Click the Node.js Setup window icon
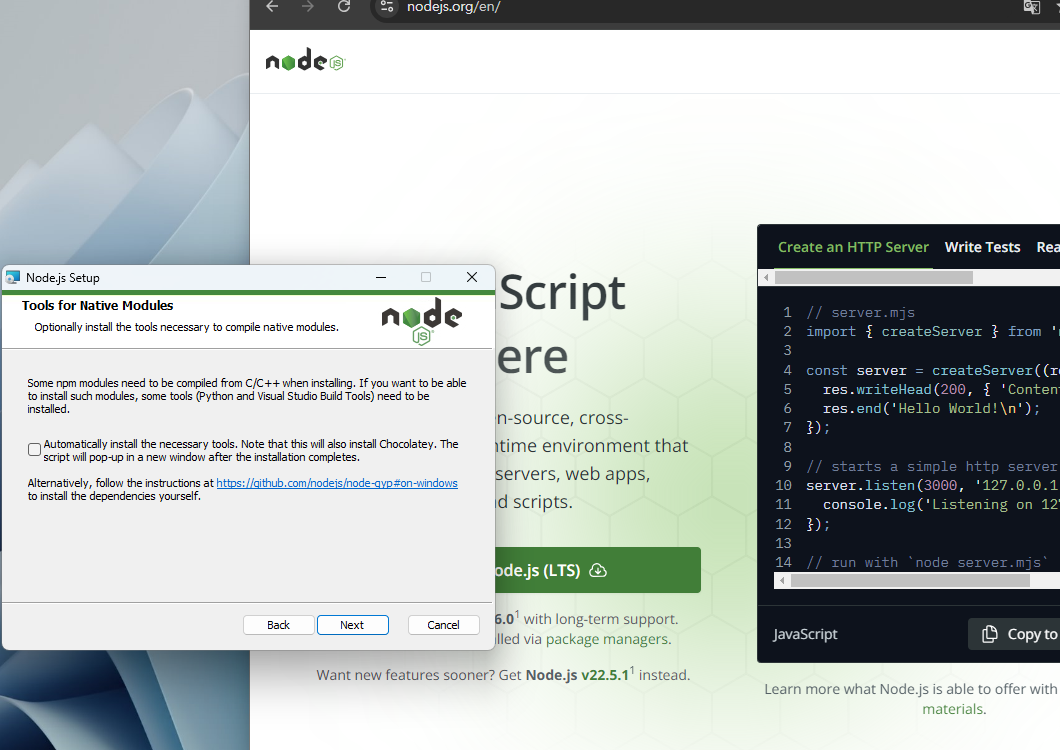The width and height of the screenshot is (1060, 750). coord(12,277)
